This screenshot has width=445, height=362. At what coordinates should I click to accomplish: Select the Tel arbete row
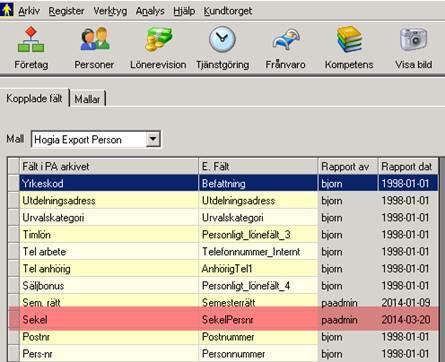coord(222,252)
